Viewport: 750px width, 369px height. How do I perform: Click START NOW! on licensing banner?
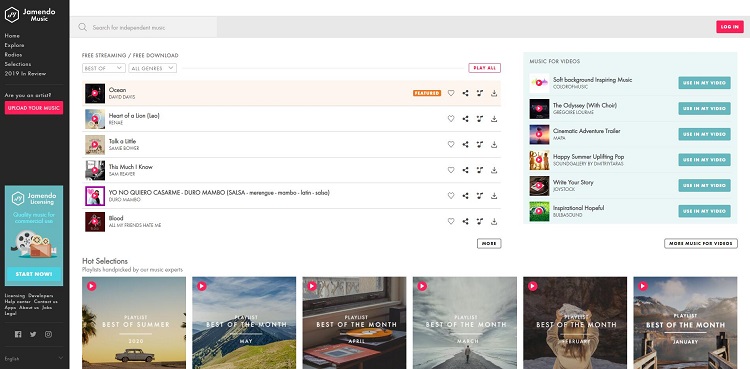coord(34,274)
